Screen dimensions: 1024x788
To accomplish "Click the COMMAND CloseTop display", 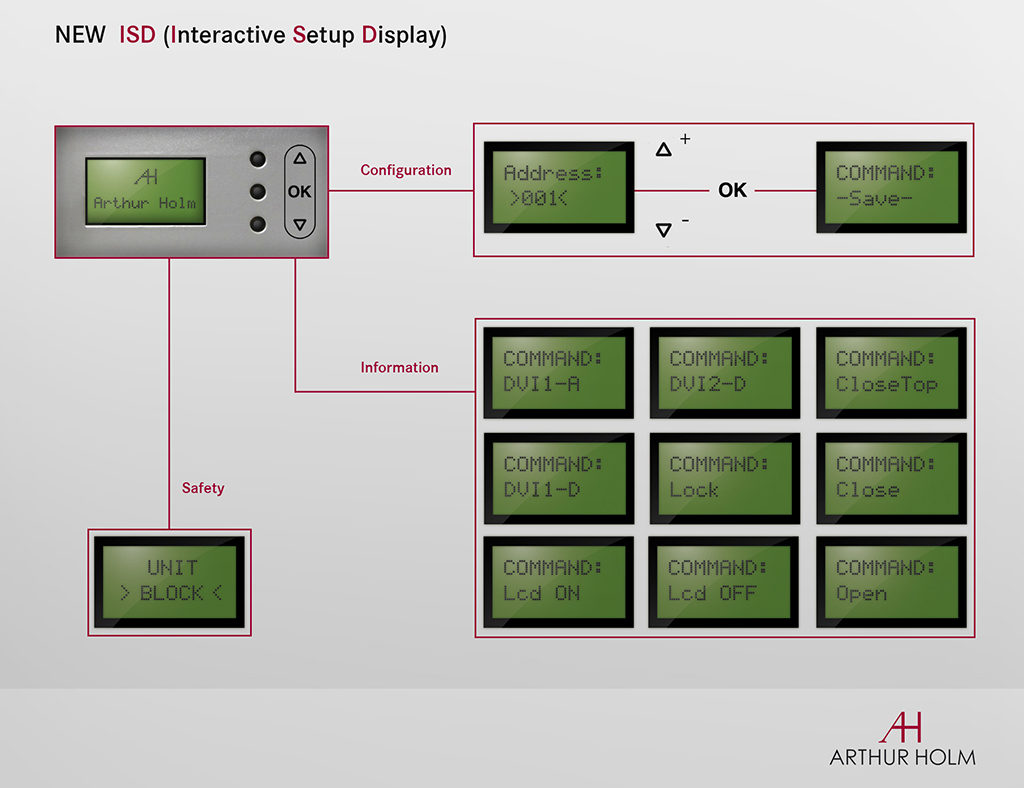I will tap(891, 372).
